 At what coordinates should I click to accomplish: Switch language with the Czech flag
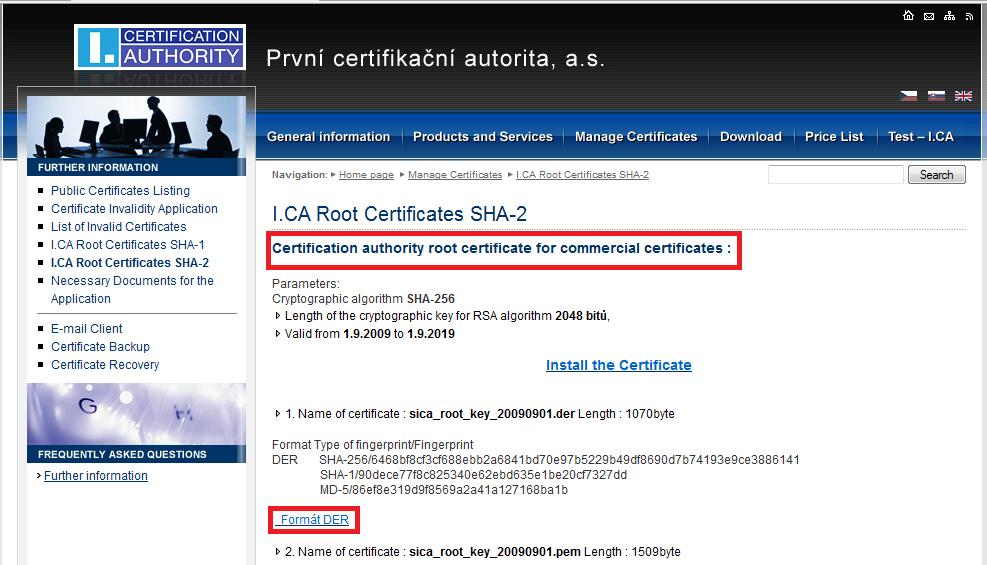tap(908, 96)
